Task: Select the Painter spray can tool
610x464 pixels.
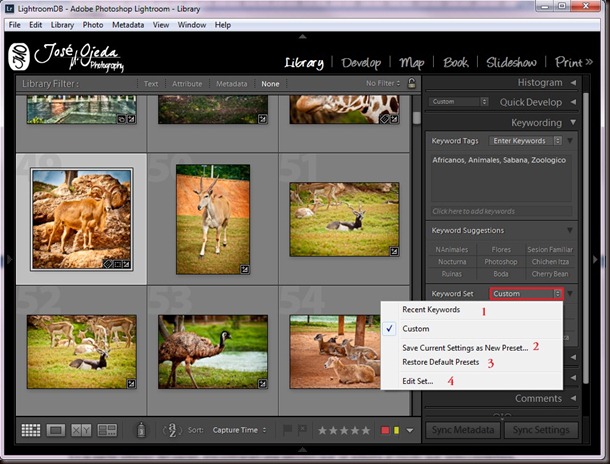Action: 141,430
